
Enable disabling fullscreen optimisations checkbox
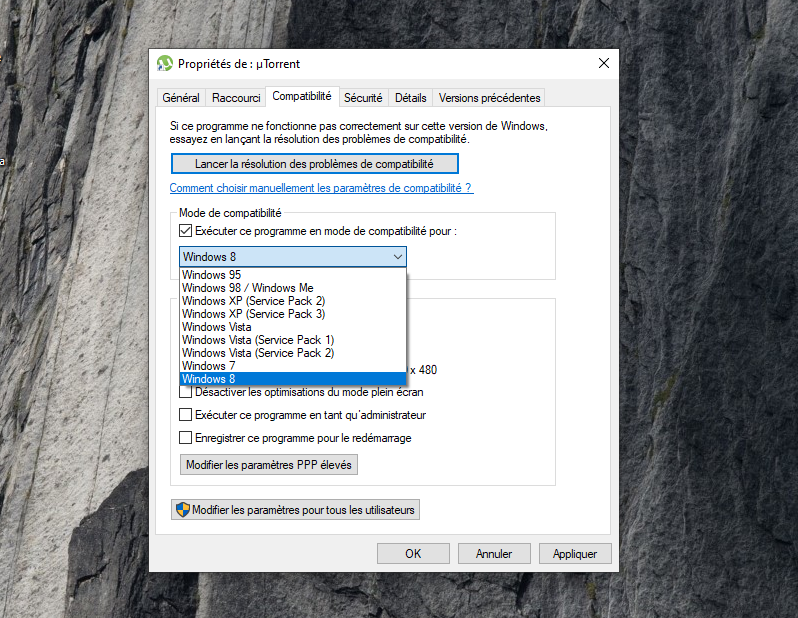185,392
